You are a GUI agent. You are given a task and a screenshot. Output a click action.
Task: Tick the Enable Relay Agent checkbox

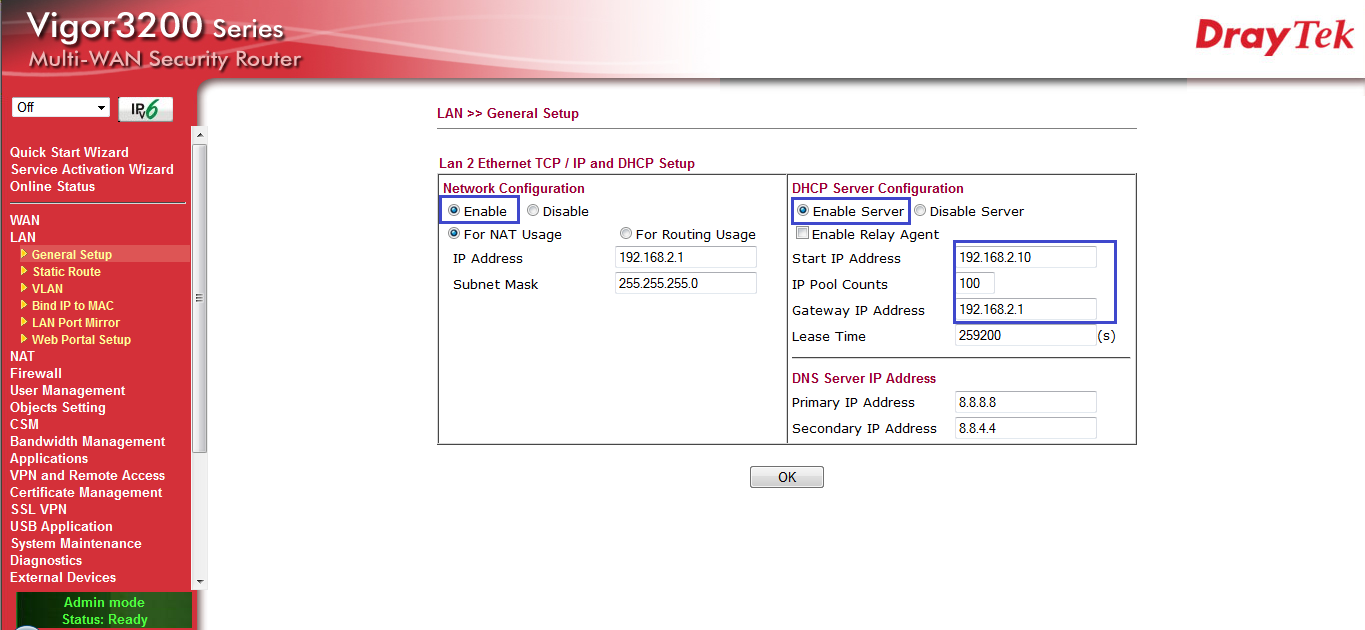(802, 234)
